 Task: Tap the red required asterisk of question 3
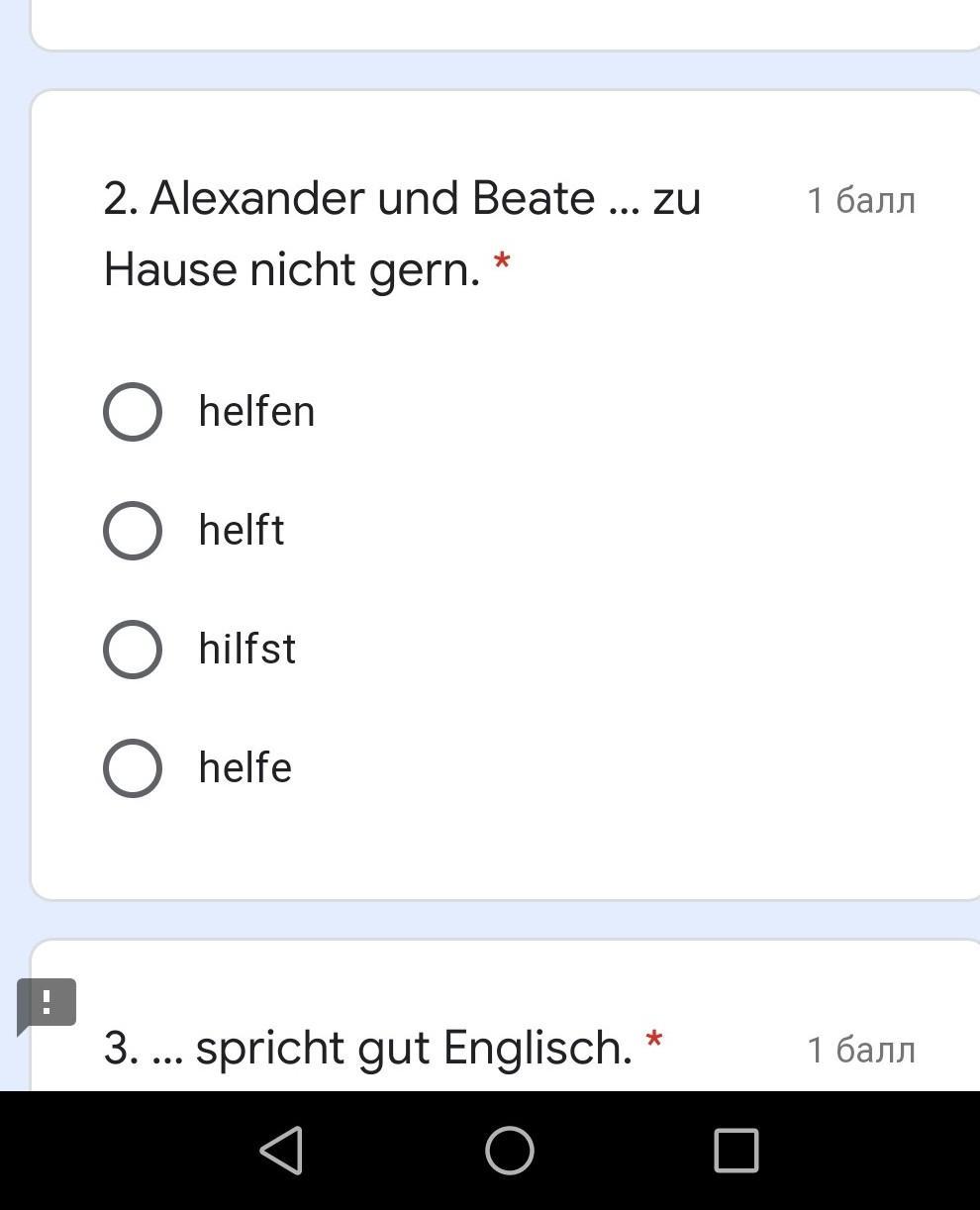point(653,1042)
